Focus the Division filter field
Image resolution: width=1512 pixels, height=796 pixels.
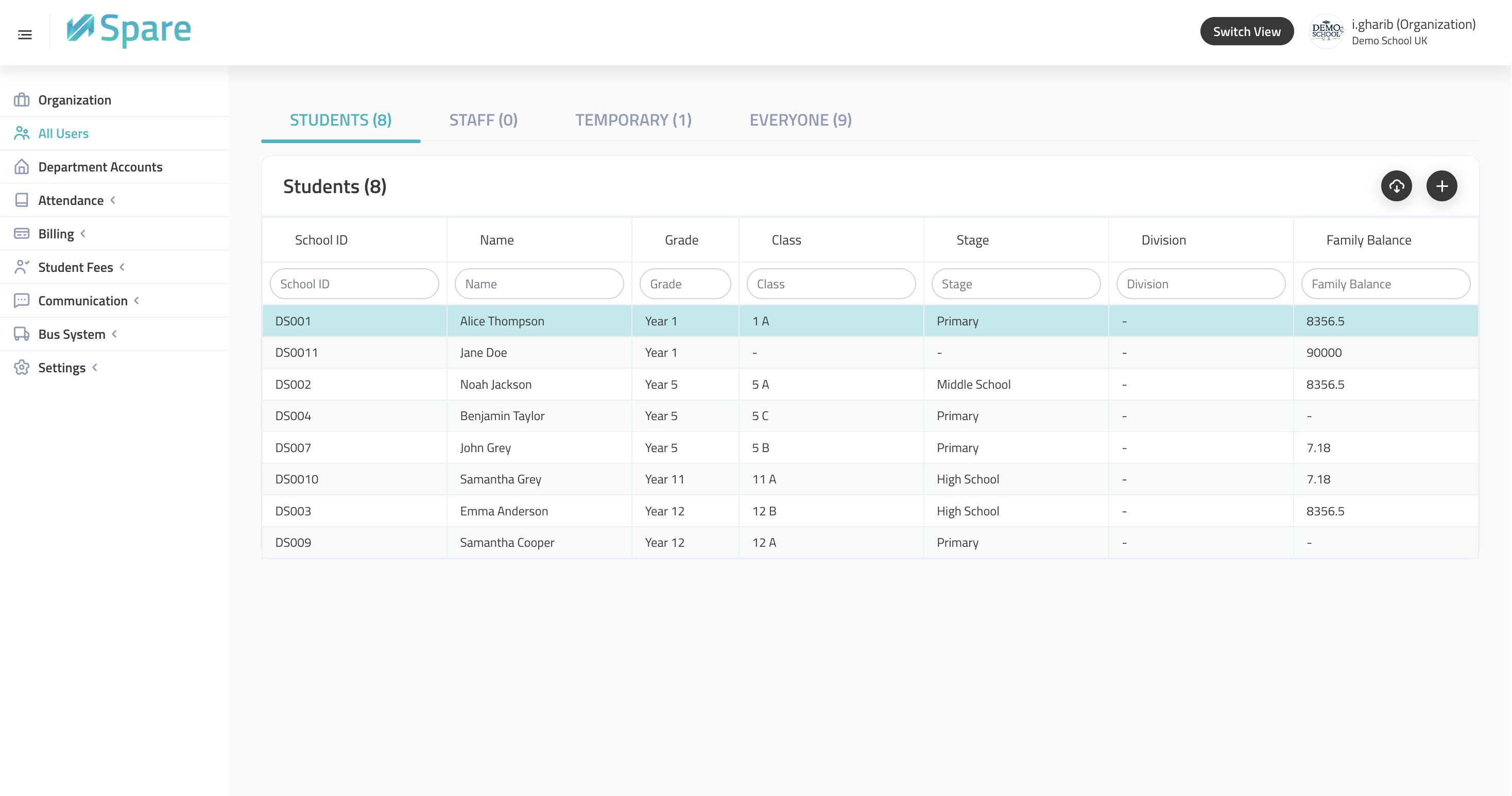pyautogui.click(x=1200, y=284)
